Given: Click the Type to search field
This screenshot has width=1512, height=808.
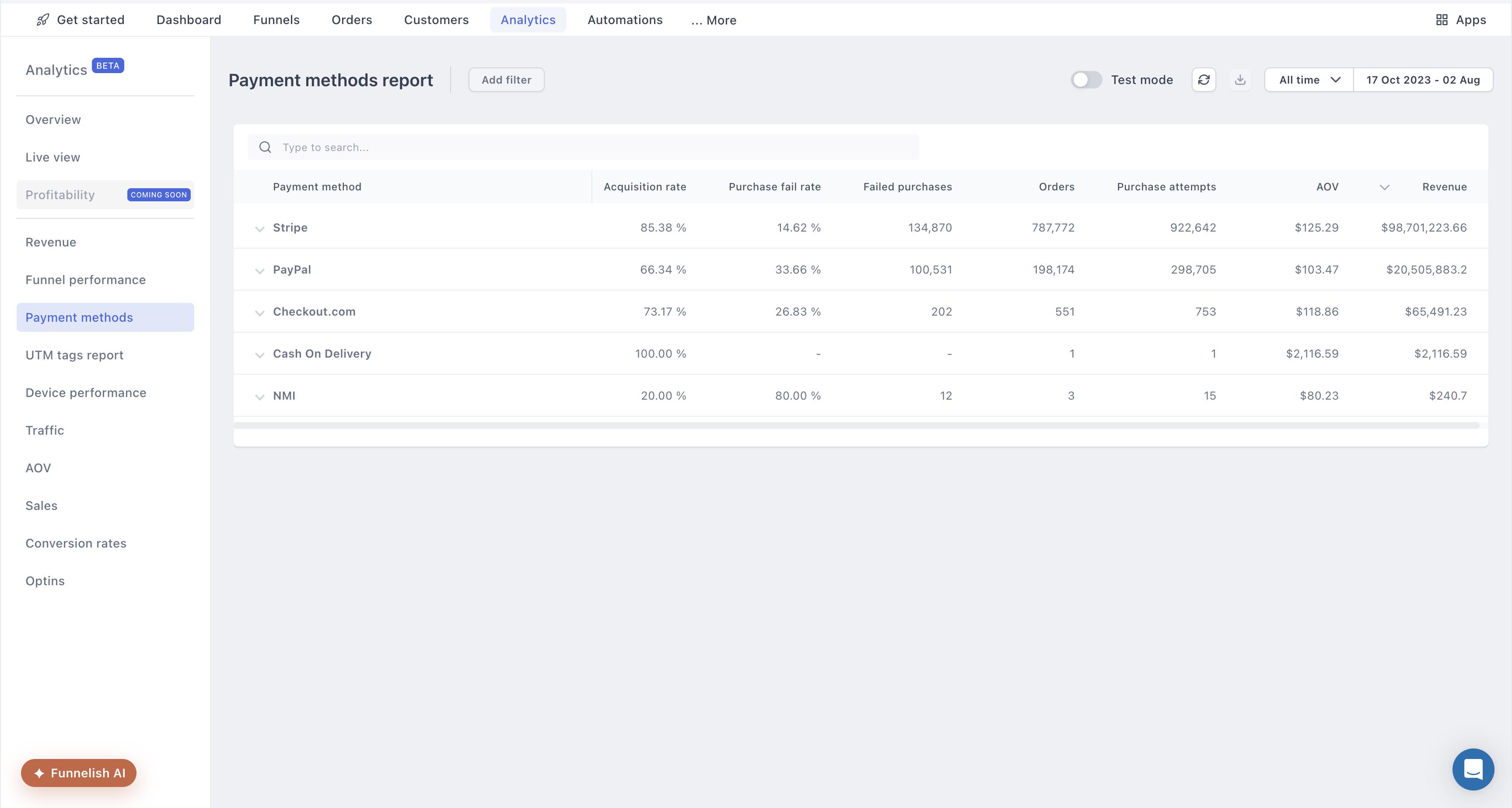Looking at the screenshot, I should point(584,148).
